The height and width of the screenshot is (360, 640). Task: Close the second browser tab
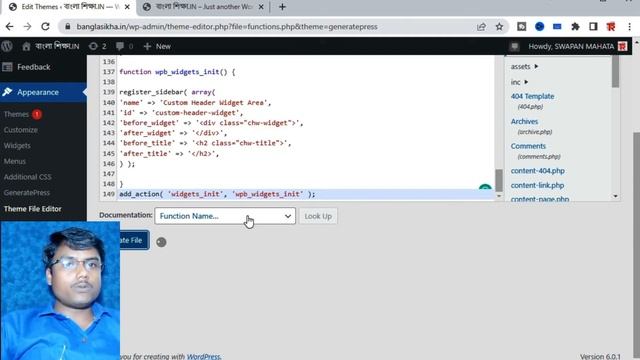261,7
